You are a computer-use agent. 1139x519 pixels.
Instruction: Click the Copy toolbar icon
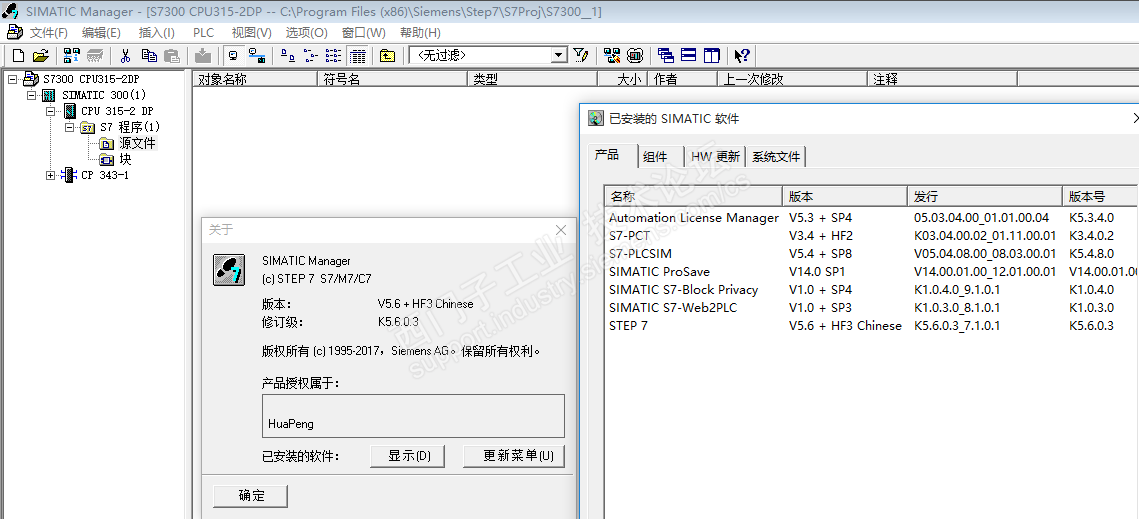(x=150, y=55)
